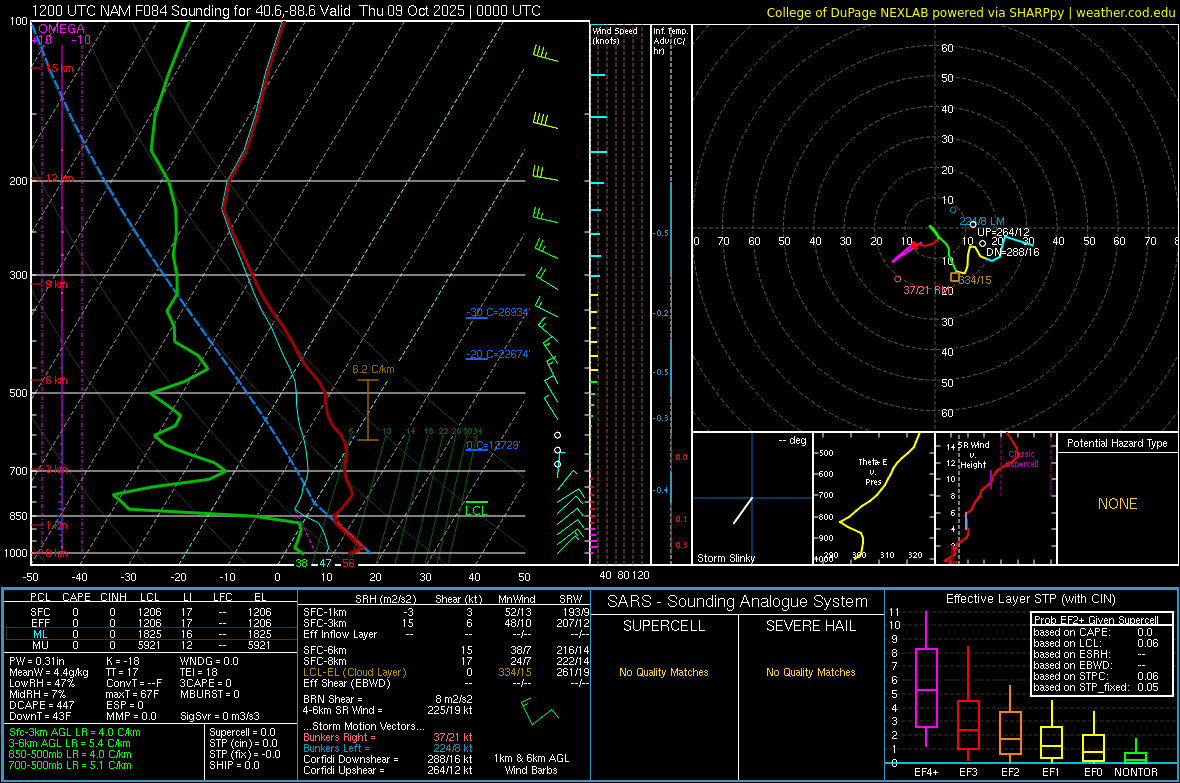Click the LowRH = 47% value
Screen dimensions: 1180x783
41,684
